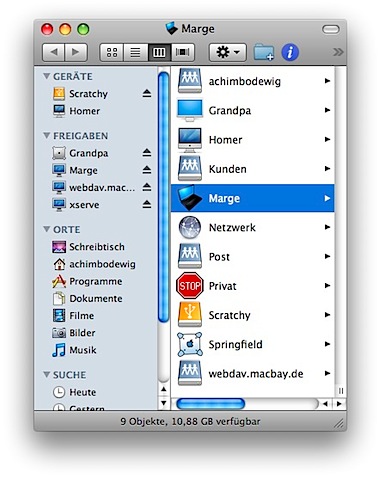Click Springfield Apple icon
This screenshot has height=478, width=380.
tap(190, 344)
